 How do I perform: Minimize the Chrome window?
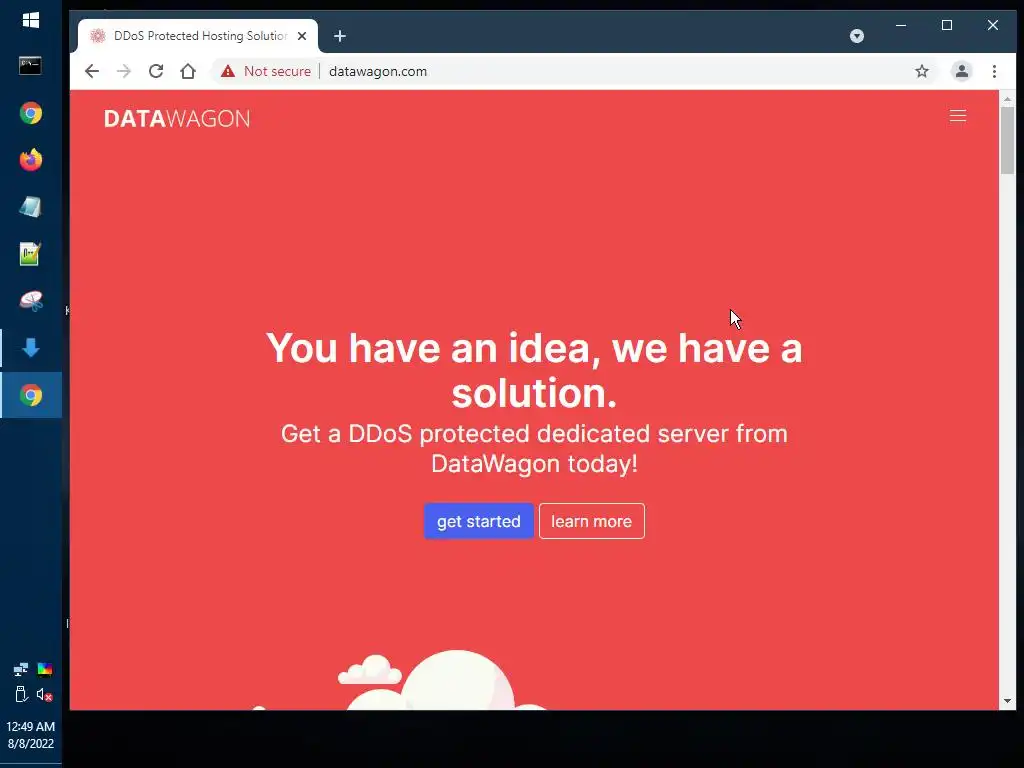901,25
